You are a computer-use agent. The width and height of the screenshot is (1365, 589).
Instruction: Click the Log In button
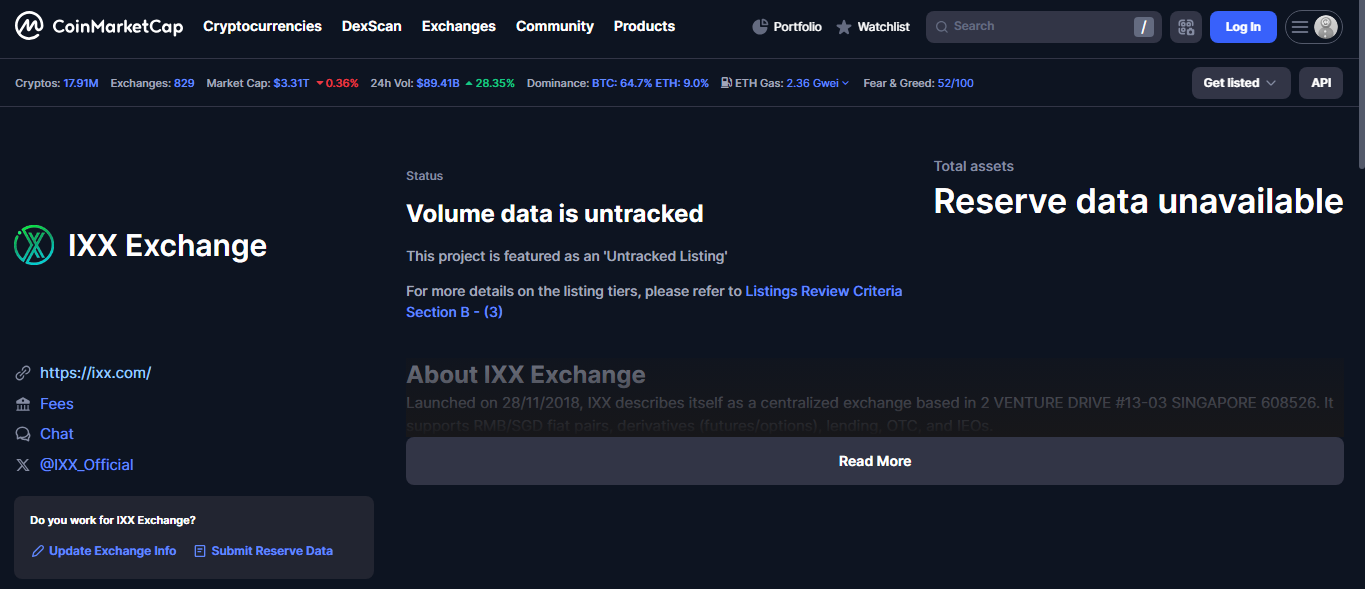click(1243, 26)
